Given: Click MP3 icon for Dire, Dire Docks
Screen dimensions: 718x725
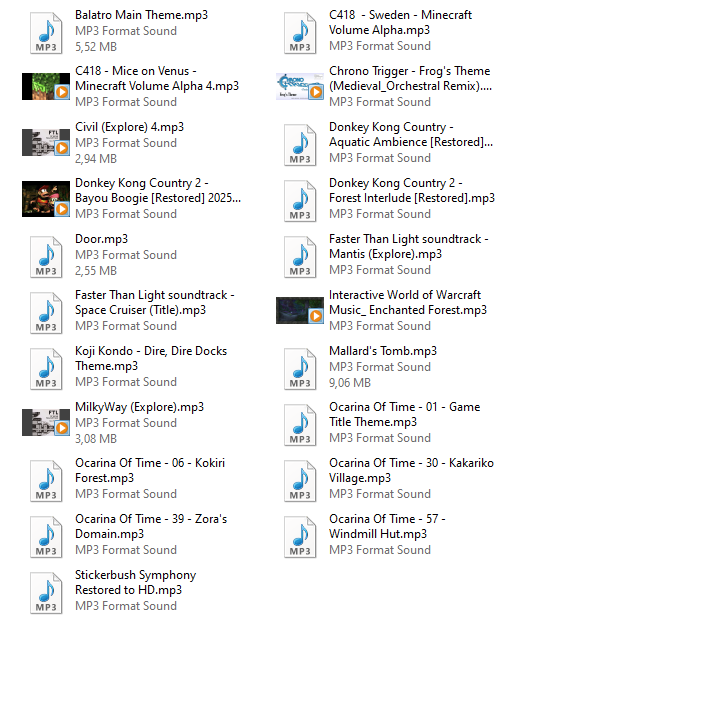Looking at the screenshot, I should (x=46, y=369).
